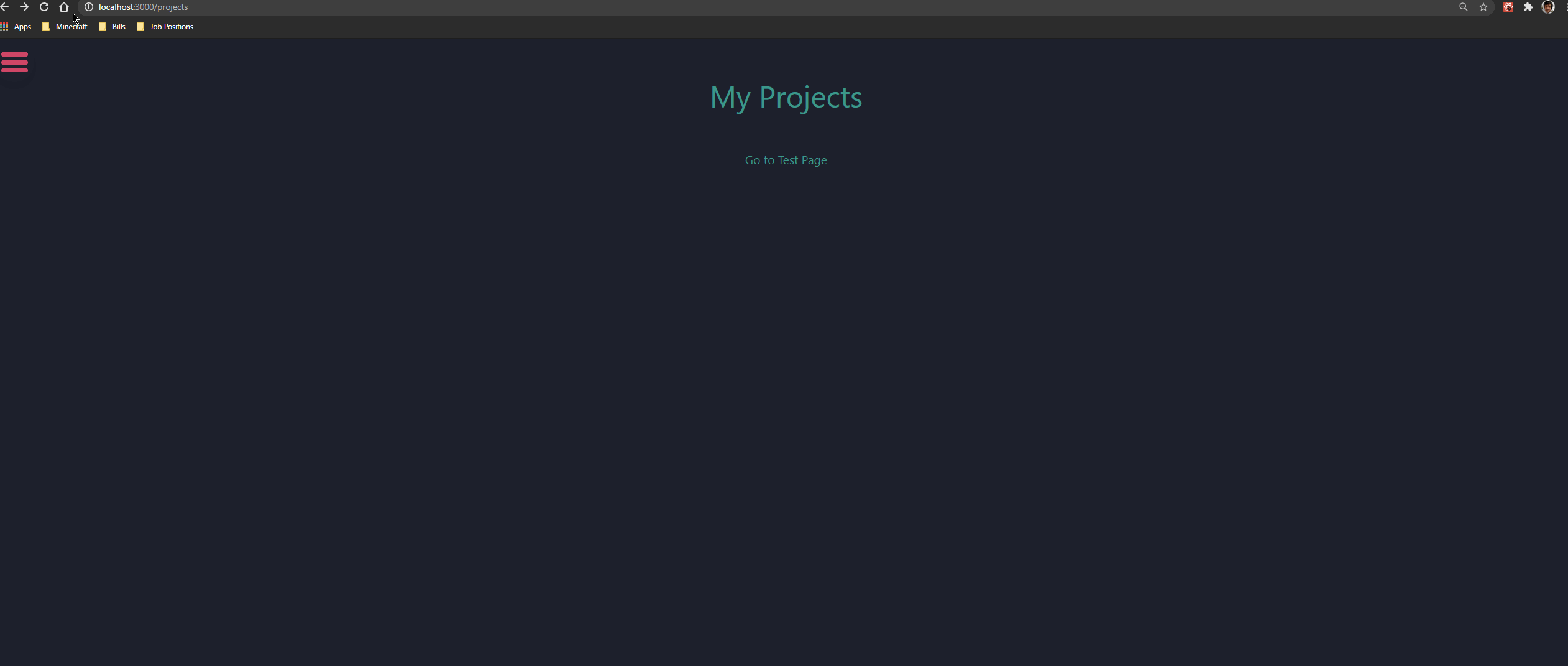Viewport: 1568px width, 666px height.
Task: Open the Extensions puzzle piece menu
Action: click(1528, 7)
